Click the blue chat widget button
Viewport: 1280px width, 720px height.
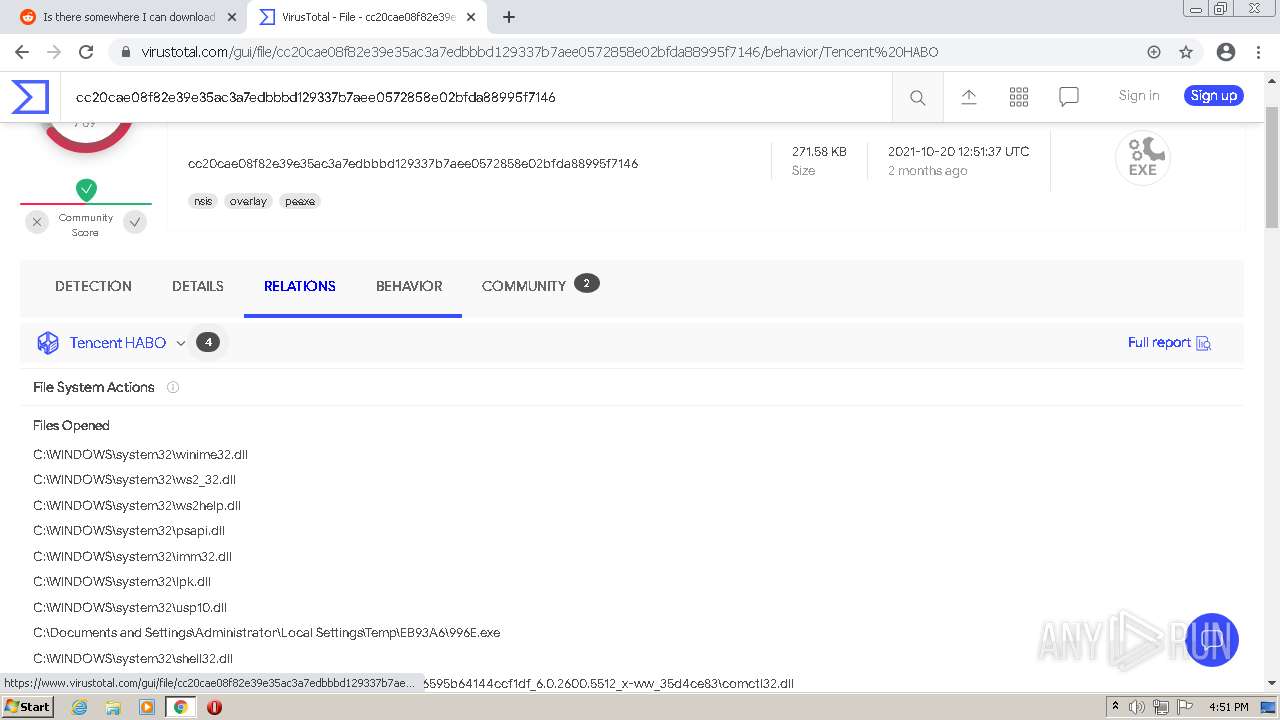tap(1212, 639)
